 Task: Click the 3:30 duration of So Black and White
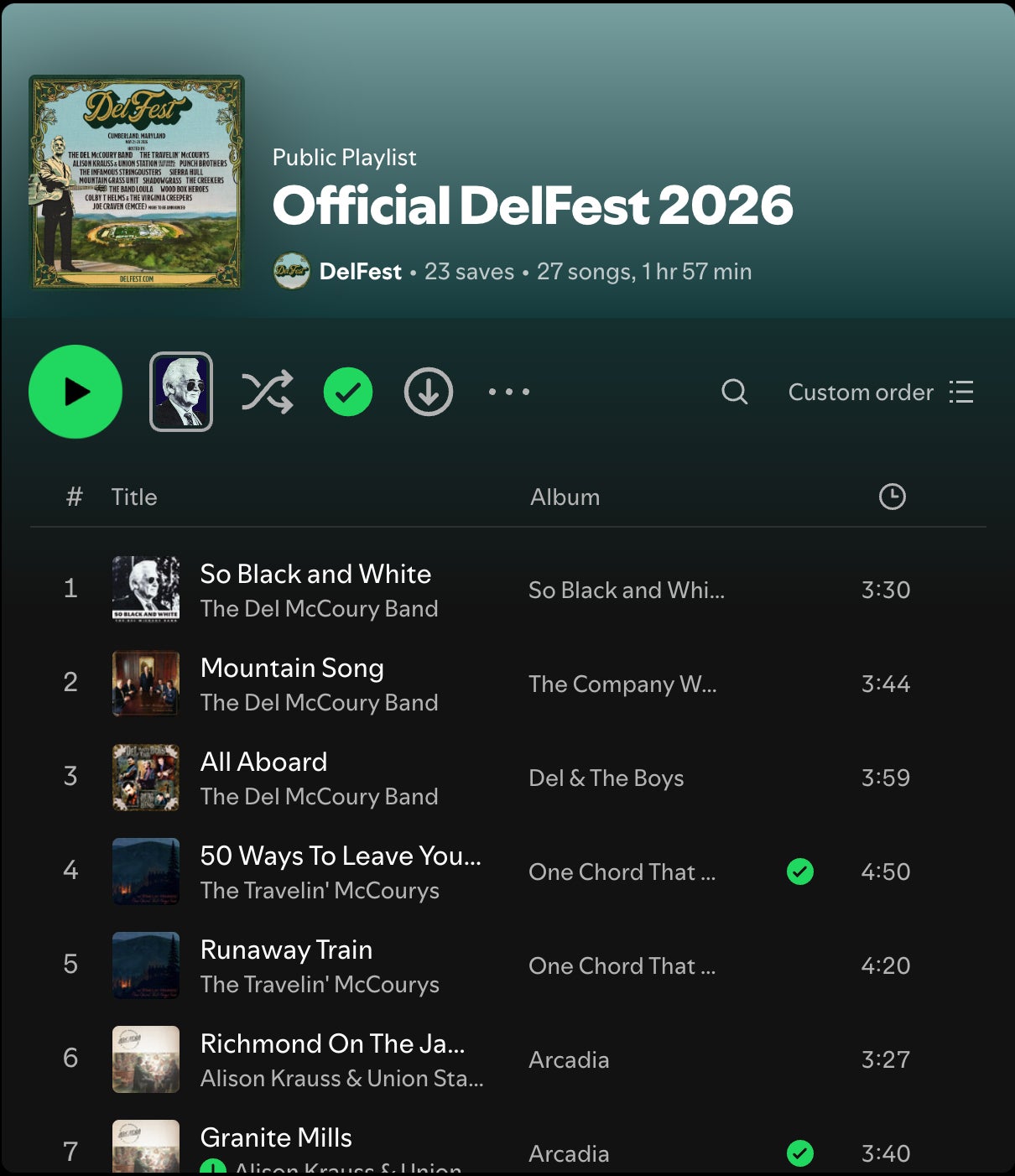[x=886, y=590]
